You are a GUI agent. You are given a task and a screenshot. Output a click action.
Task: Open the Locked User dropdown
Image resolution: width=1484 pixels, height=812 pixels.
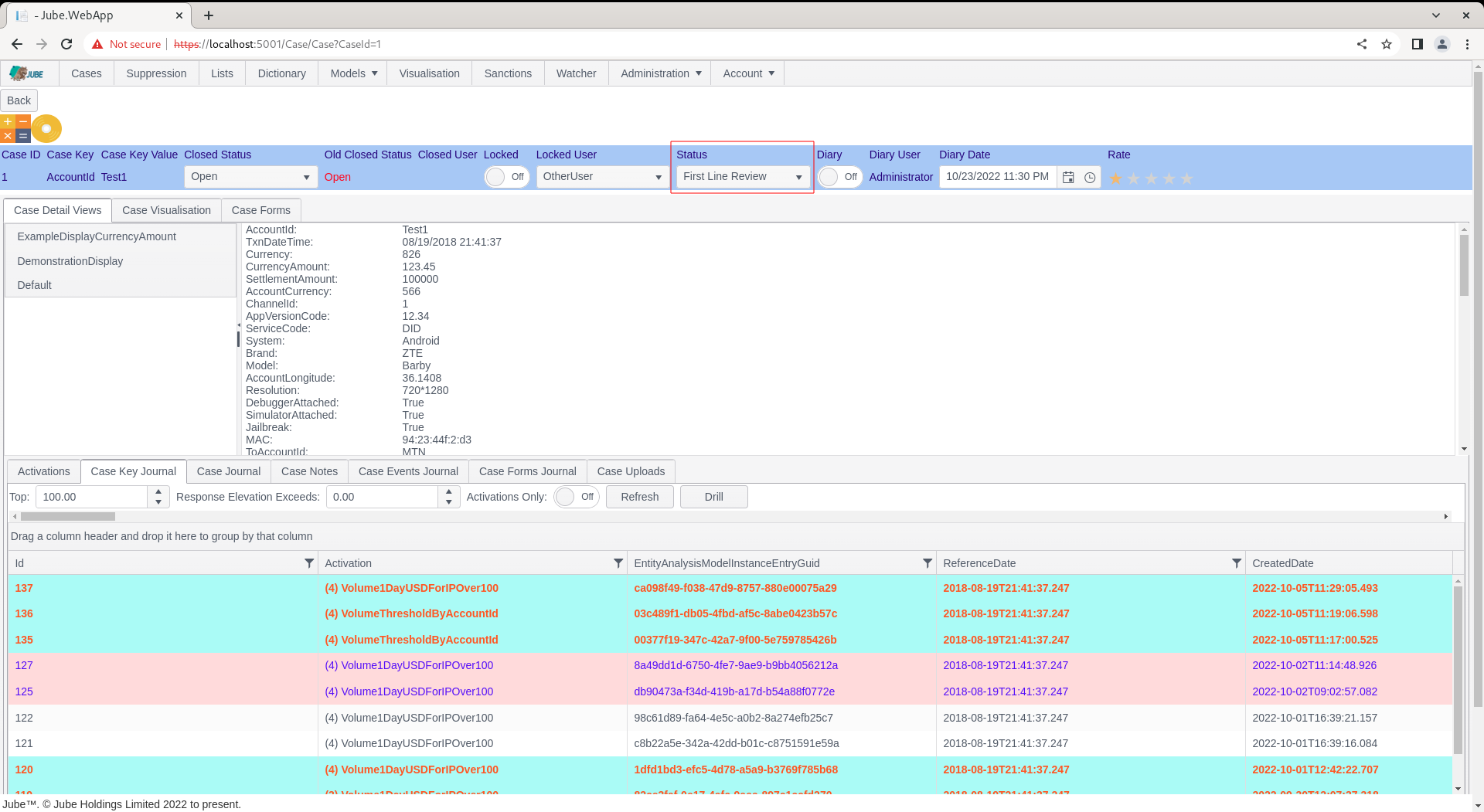click(x=603, y=177)
